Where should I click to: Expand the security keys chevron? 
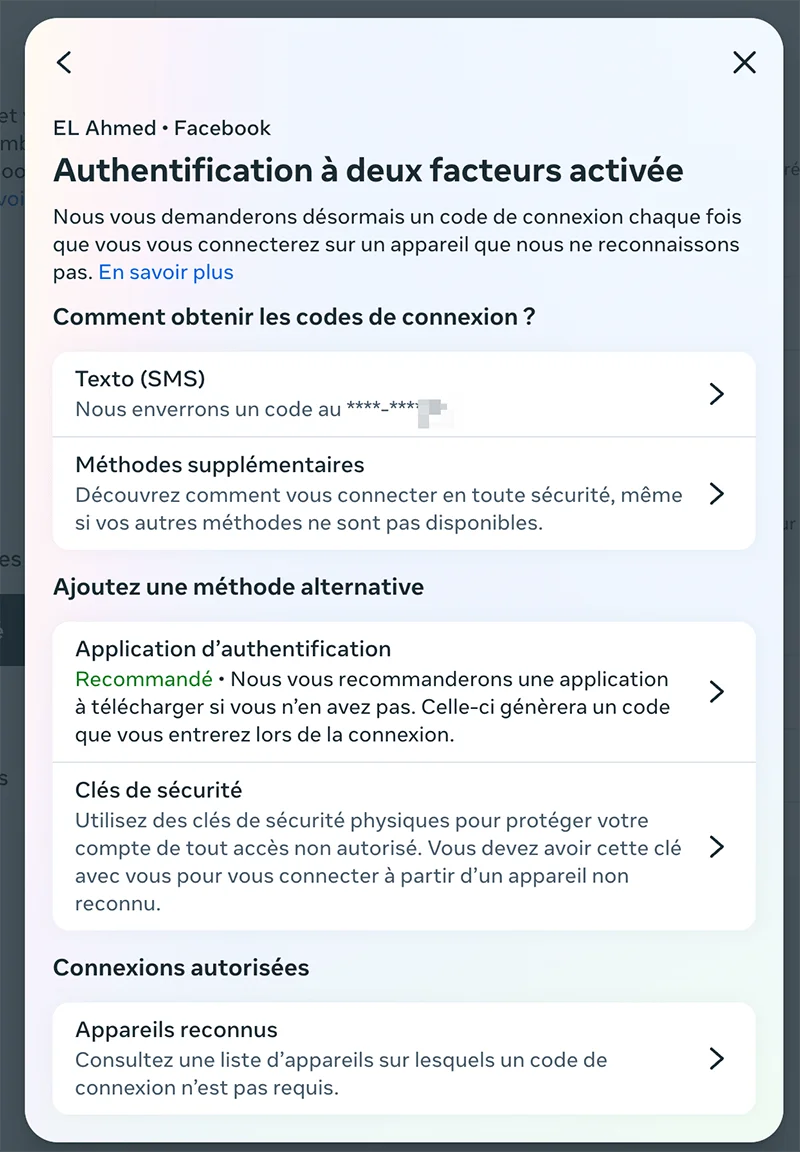click(716, 847)
